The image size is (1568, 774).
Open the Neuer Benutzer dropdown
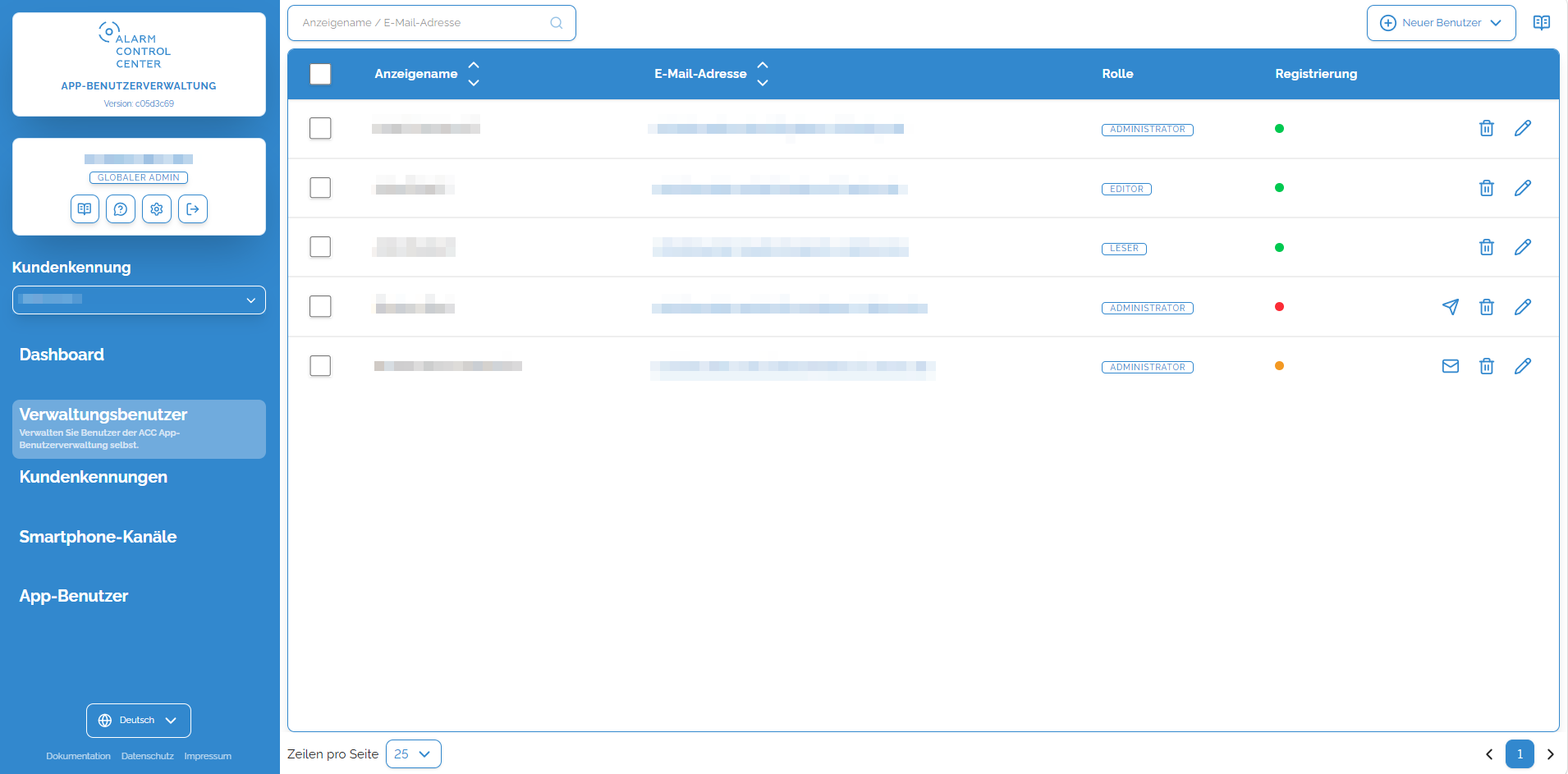pyautogui.click(x=1441, y=23)
